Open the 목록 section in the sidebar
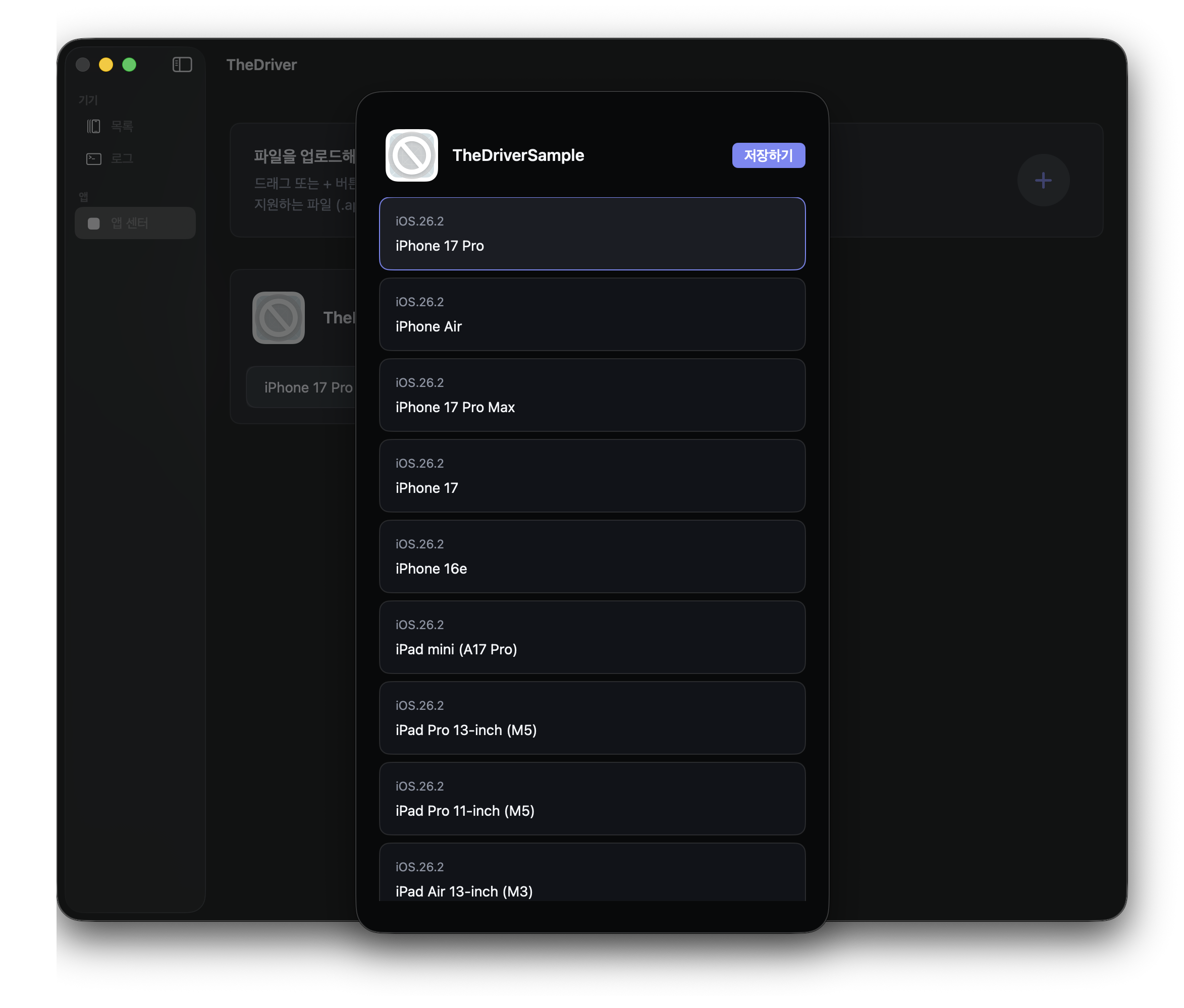 tap(122, 126)
